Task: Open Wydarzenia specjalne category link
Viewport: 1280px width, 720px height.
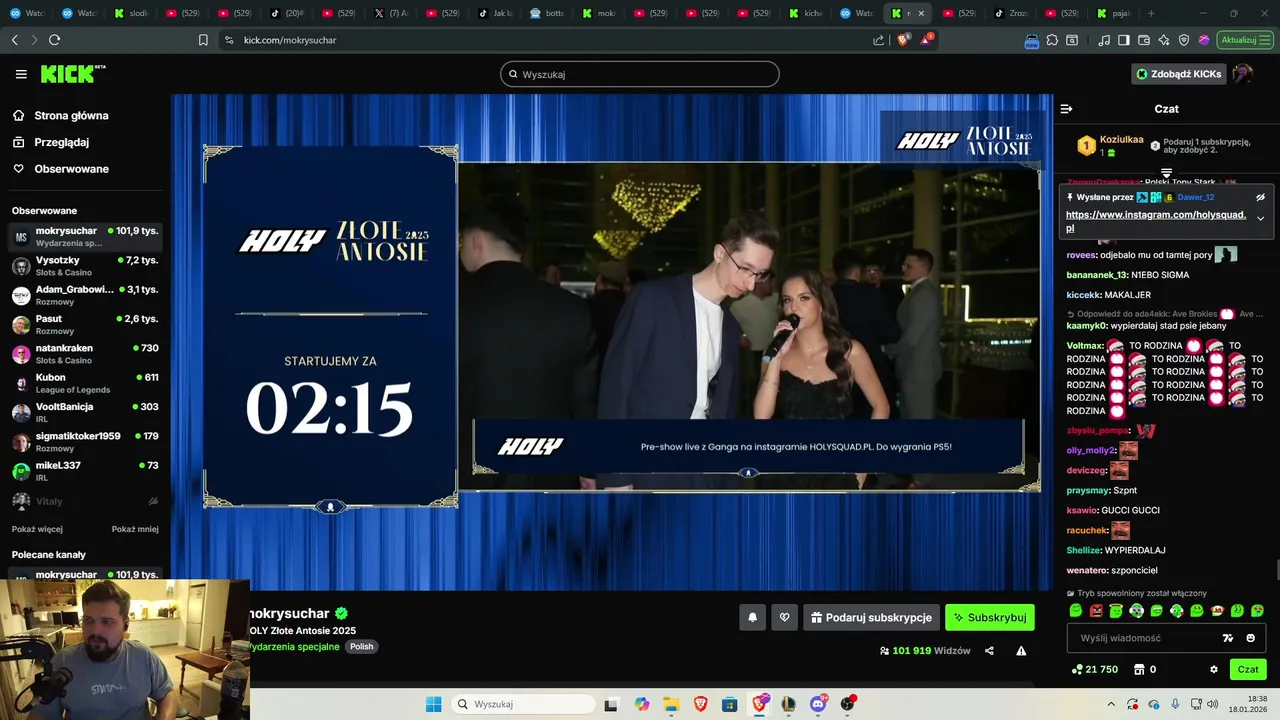Action: point(295,646)
